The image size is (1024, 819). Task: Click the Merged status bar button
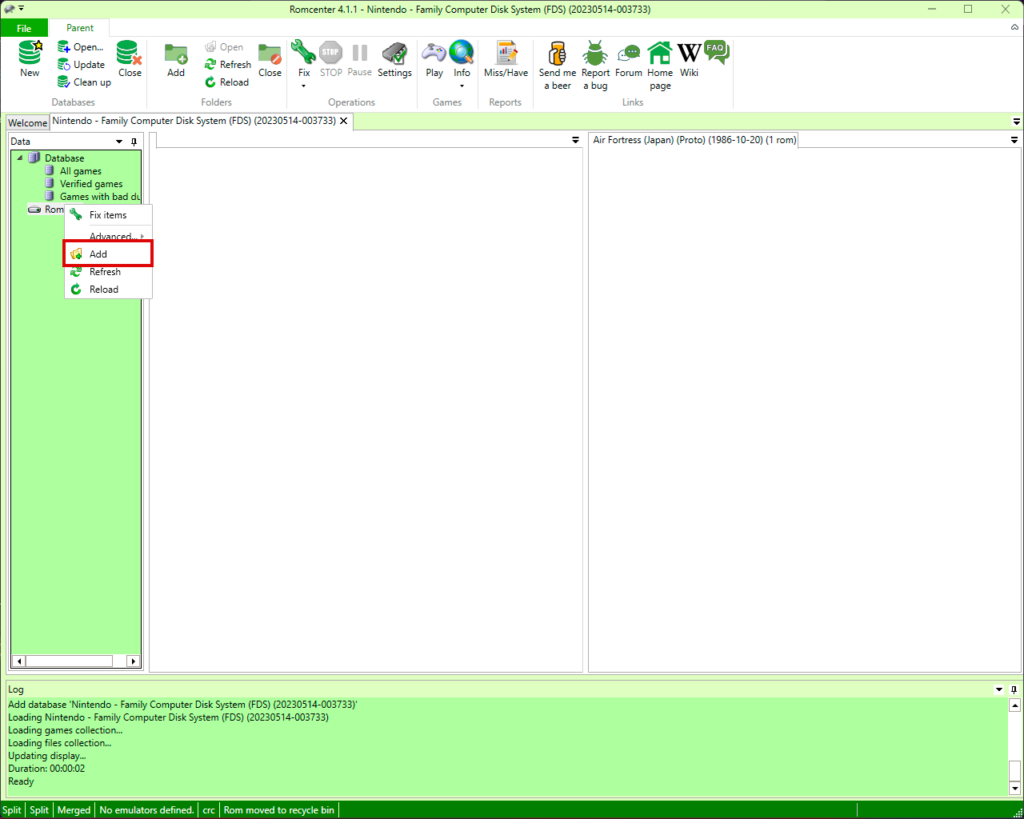point(74,810)
